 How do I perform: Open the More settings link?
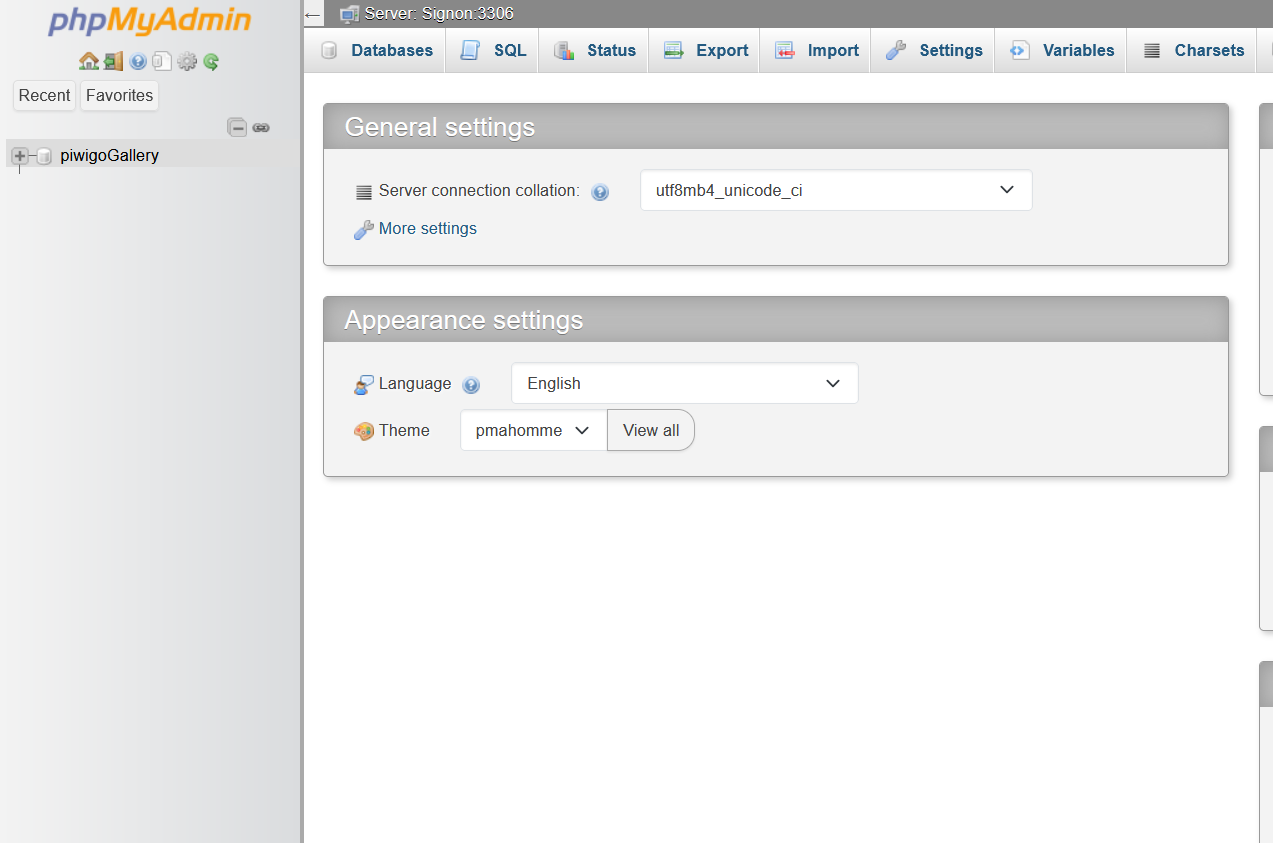click(x=428, y=229)
